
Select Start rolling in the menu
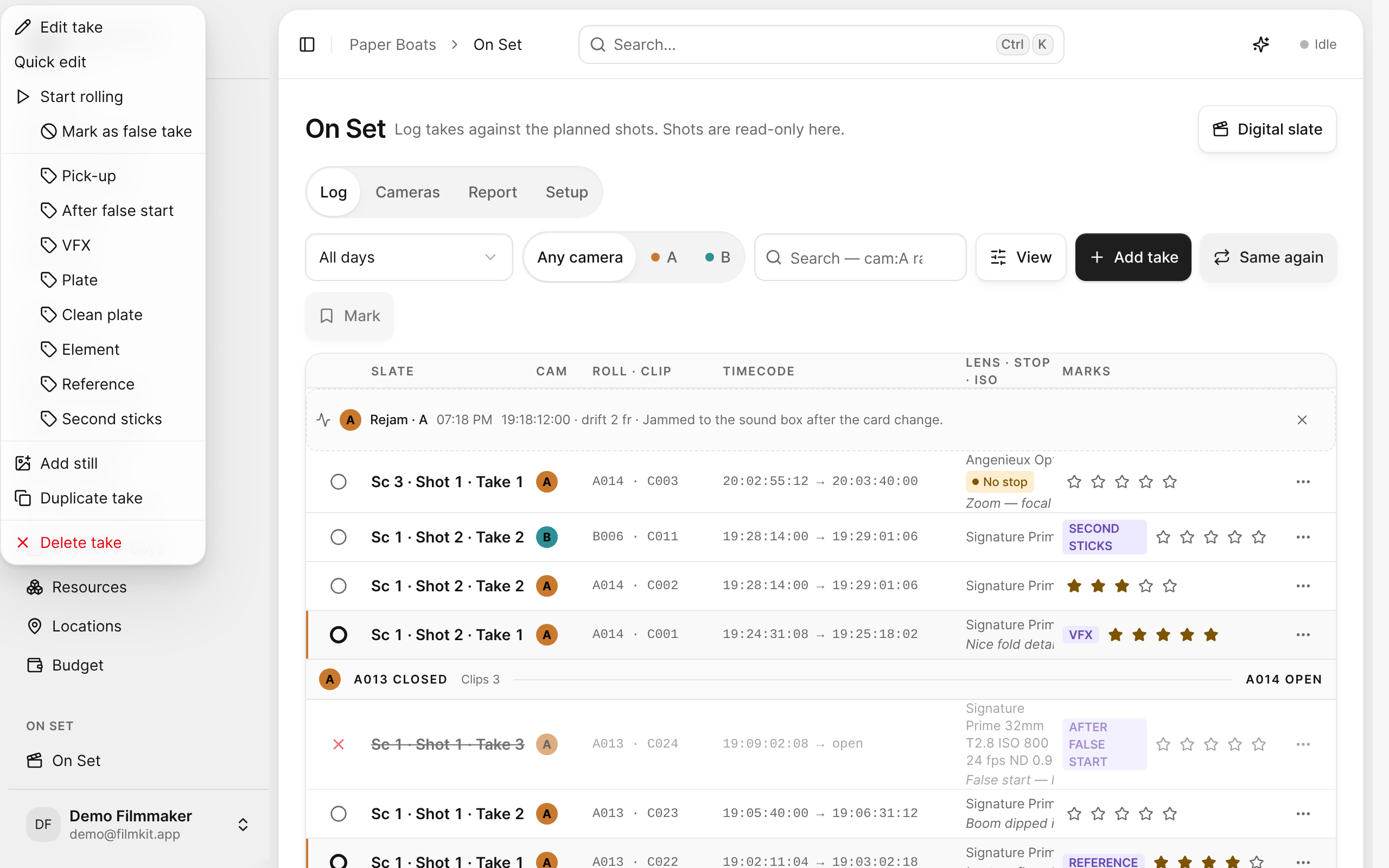(103, 97)
